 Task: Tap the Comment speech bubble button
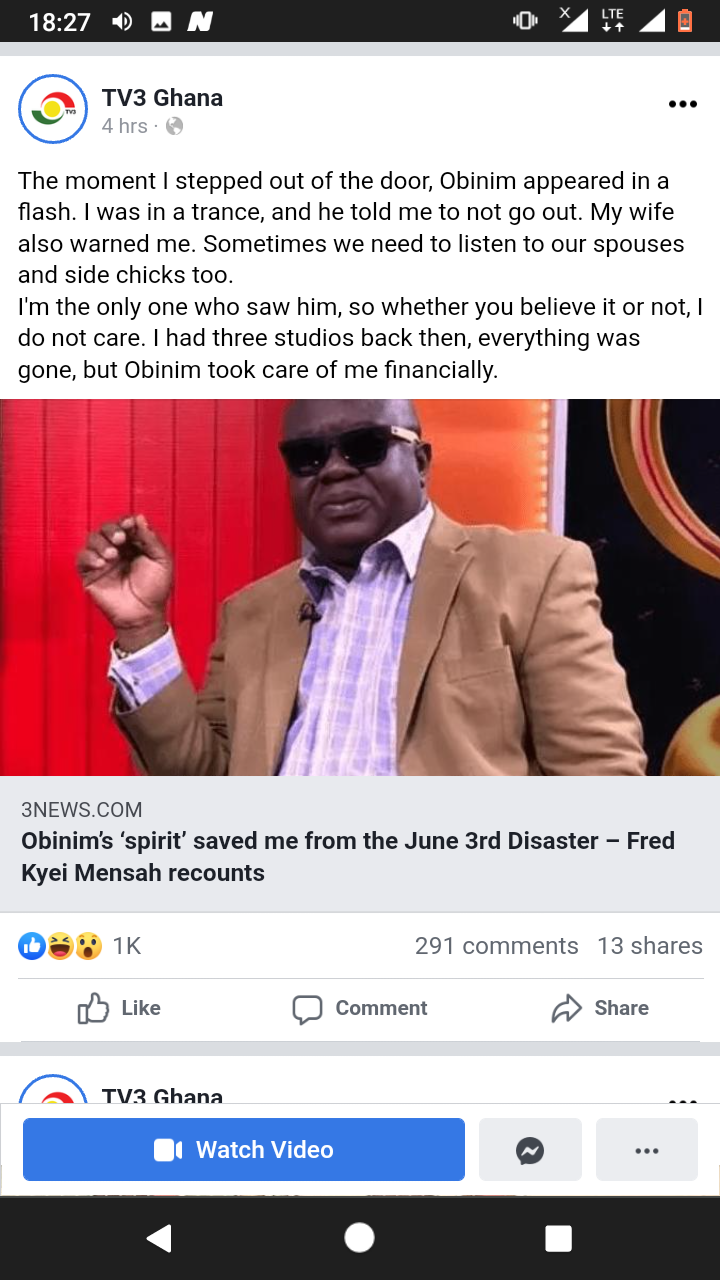click(x=360, y=1008)
